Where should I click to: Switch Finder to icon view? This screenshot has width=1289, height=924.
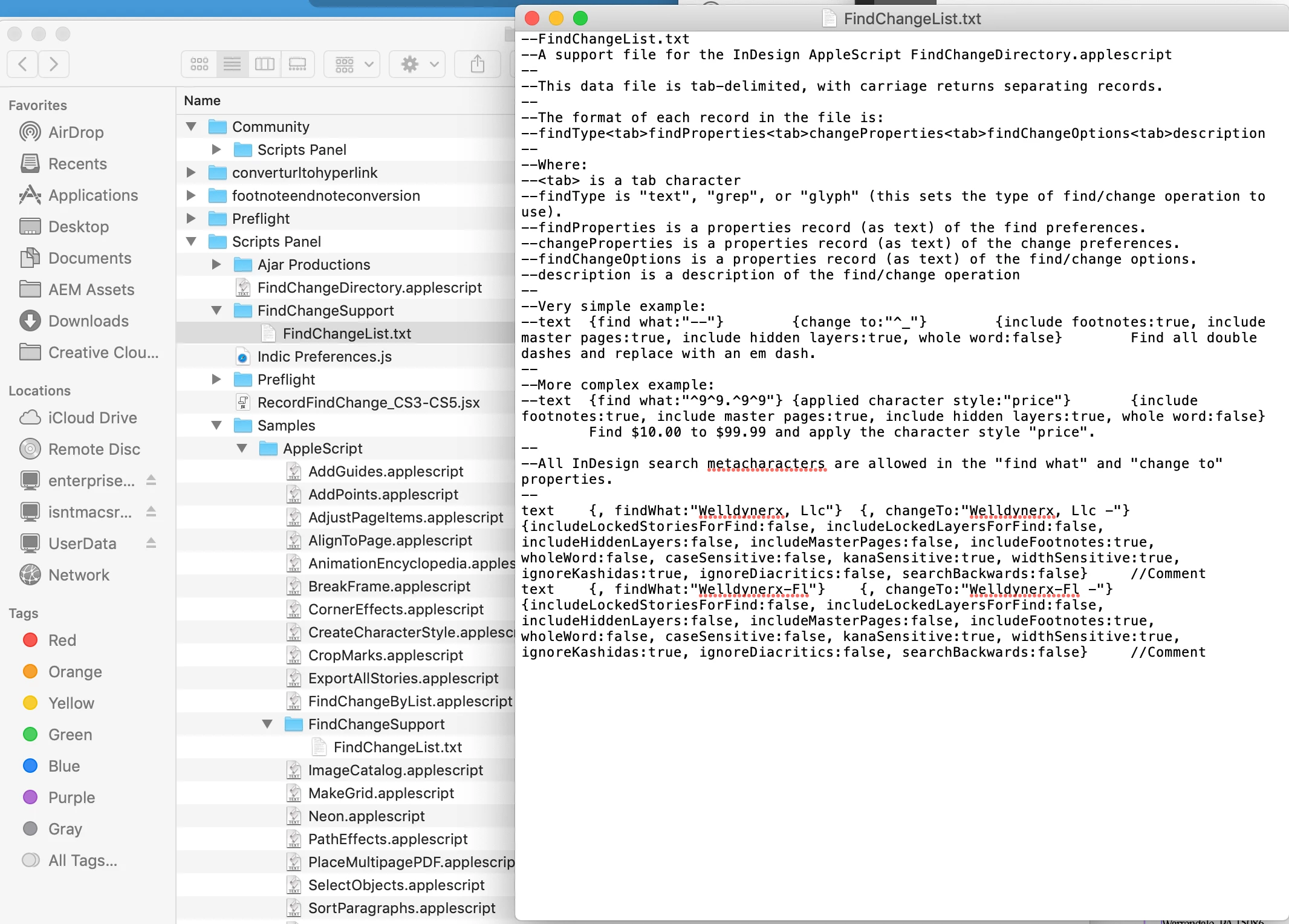tap(200, 64)
